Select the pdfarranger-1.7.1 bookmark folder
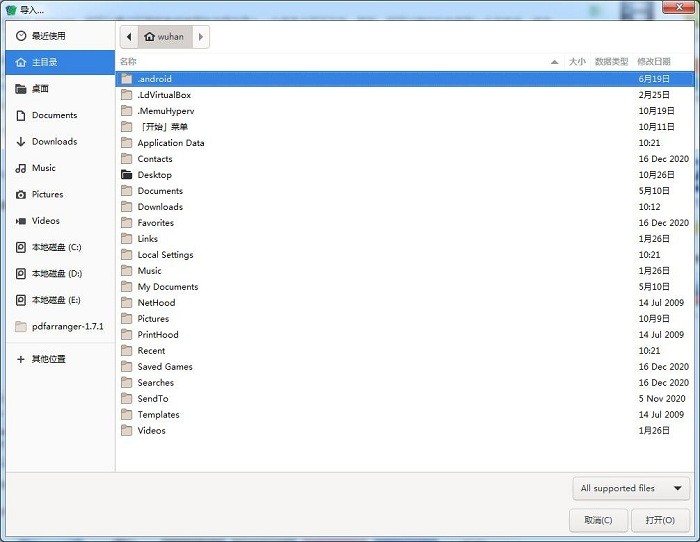 pyautogui.click(x=66, y=326)
